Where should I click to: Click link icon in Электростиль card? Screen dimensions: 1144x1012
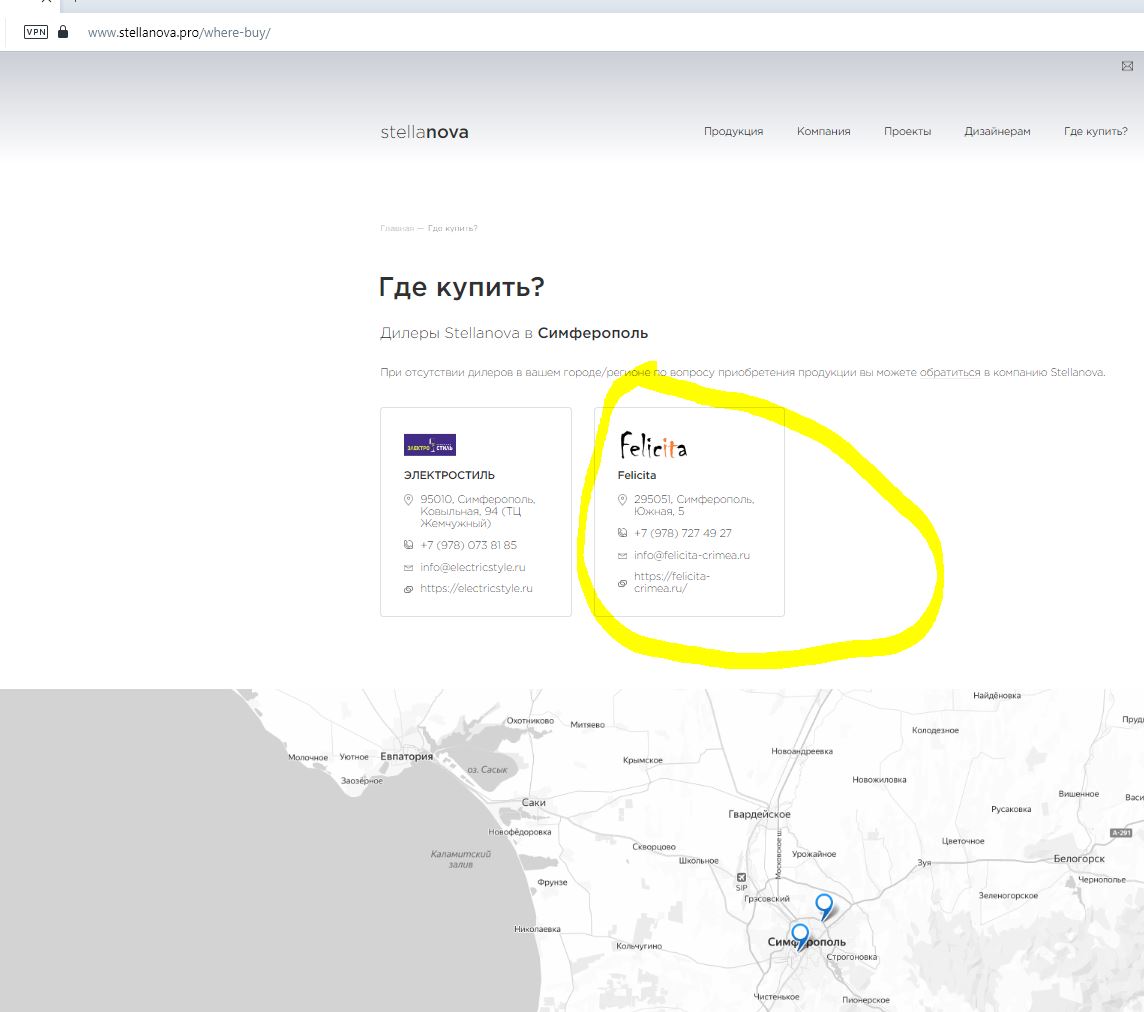409,589
